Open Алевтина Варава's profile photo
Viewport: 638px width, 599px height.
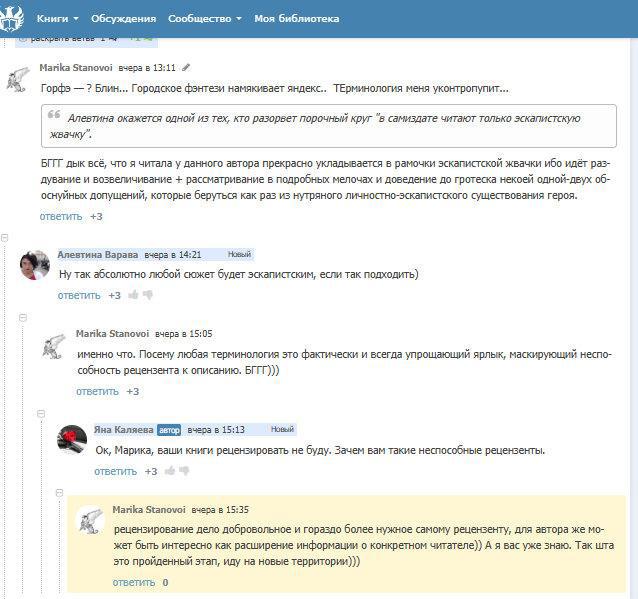click(x=35, y=264)
